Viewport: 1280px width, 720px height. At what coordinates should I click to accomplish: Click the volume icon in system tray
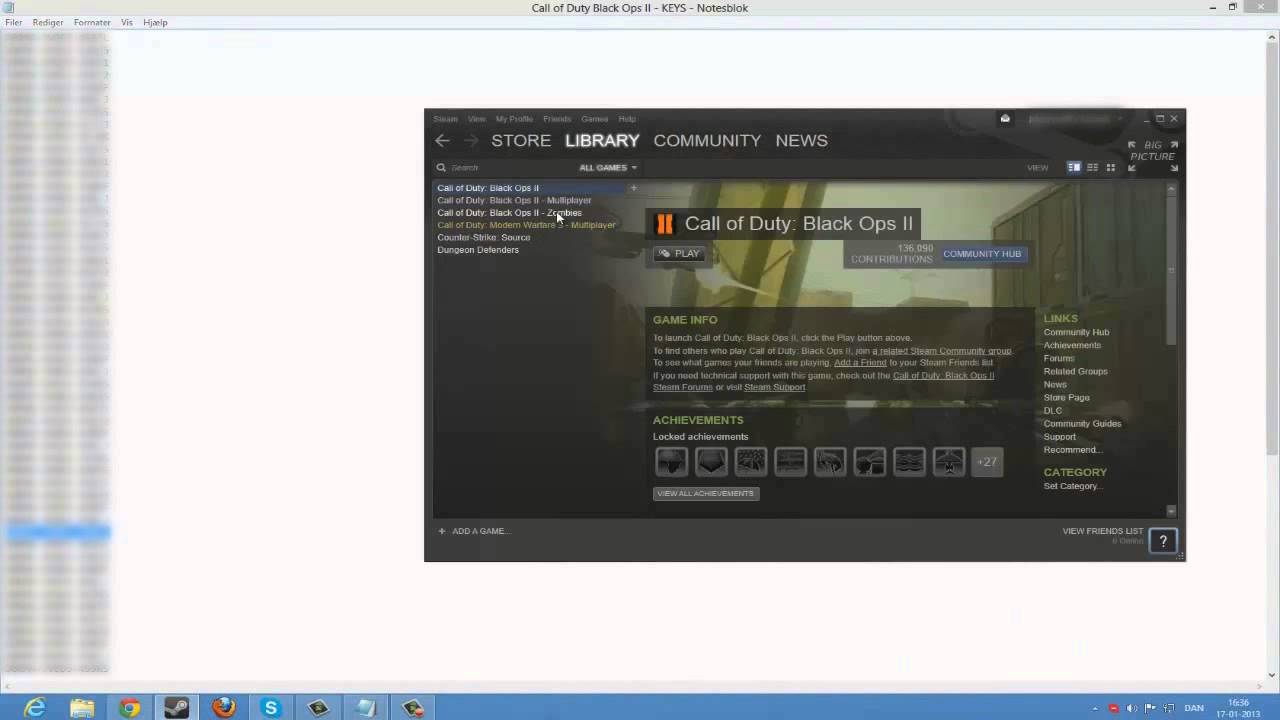1132,708
